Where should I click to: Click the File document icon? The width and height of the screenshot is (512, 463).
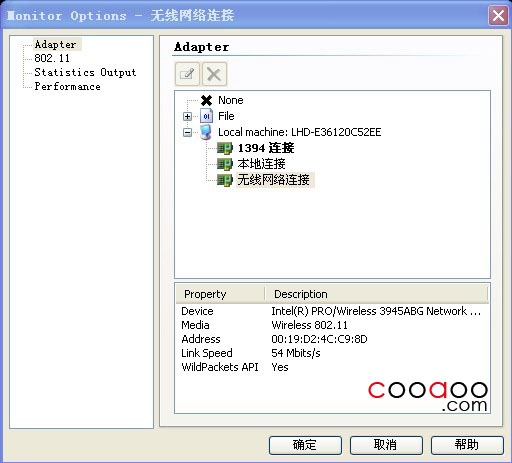point(206,116)
